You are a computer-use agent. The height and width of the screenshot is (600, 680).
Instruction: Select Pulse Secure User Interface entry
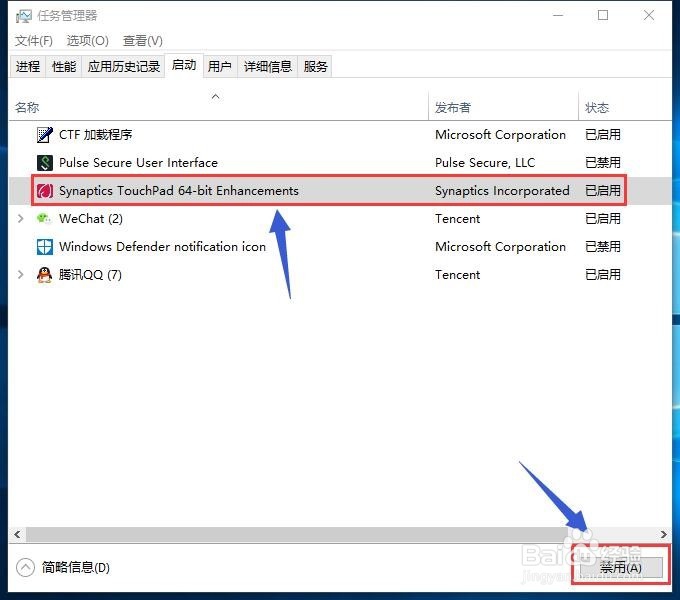pos(138,163)
